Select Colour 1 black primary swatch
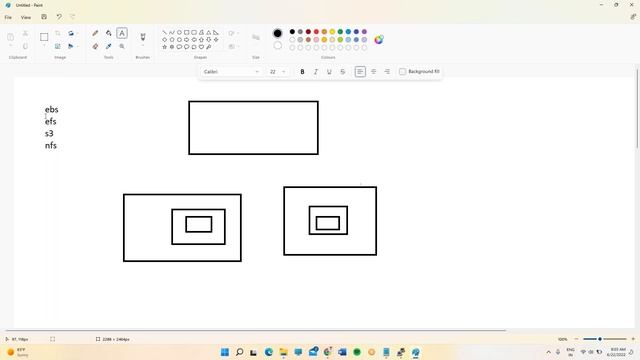Image resolution: width=640 pixels, height=360 pixels. pyautogui.click(x=278, y=33)
